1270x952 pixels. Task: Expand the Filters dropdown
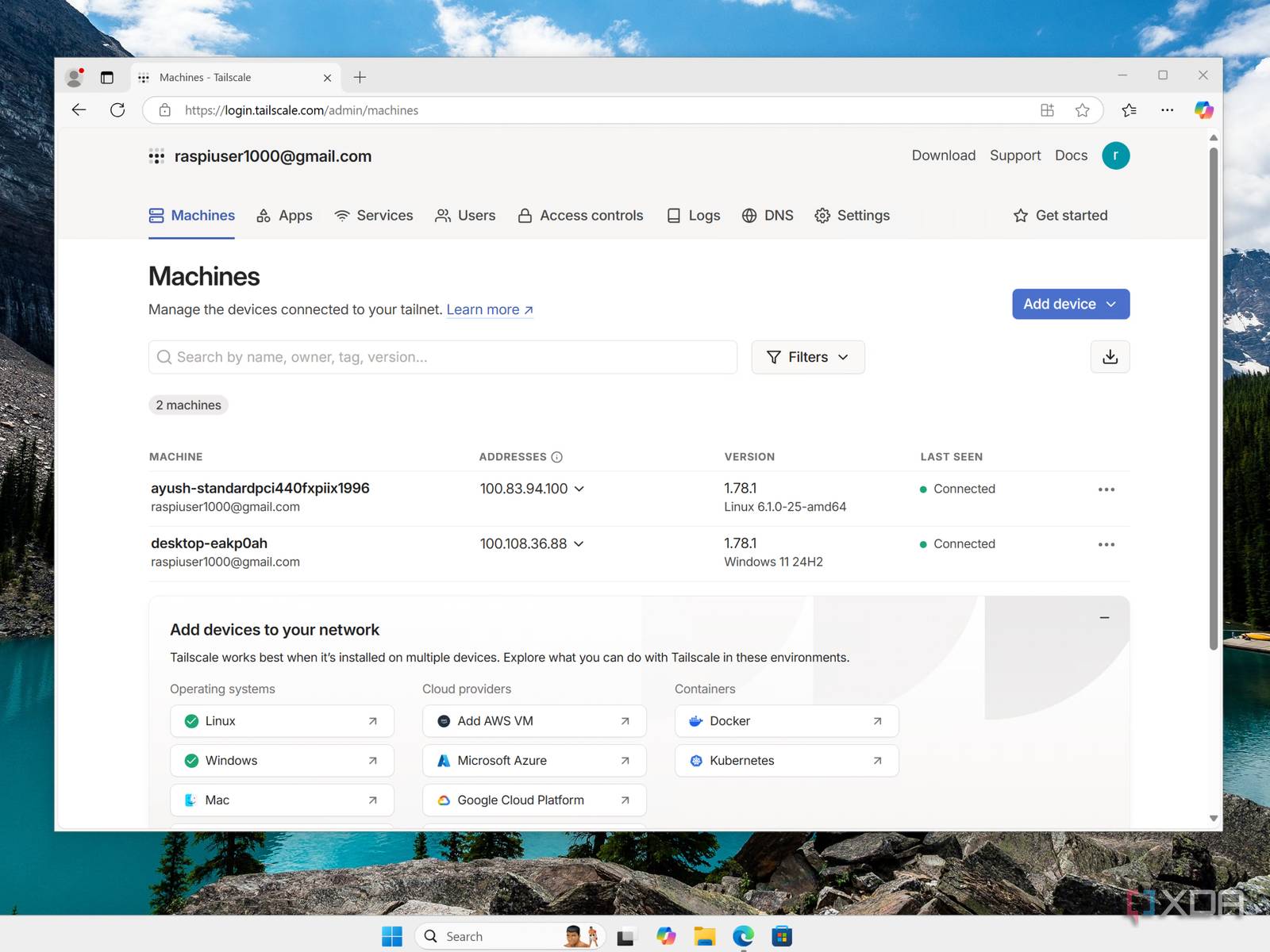pyautogui.click(x=807, y=357)
